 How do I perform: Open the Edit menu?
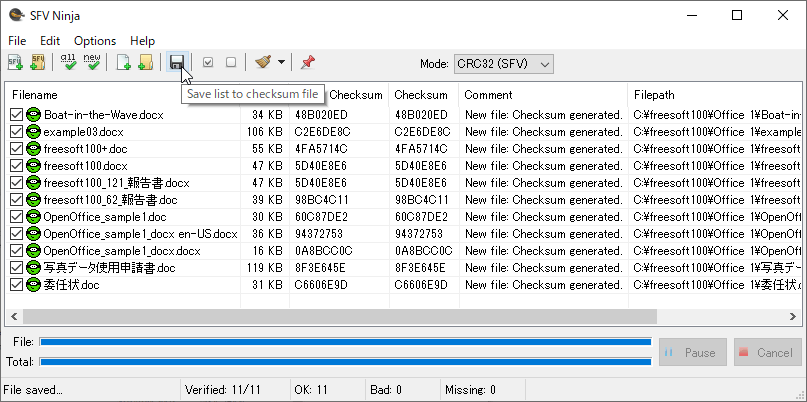point(50,41)
